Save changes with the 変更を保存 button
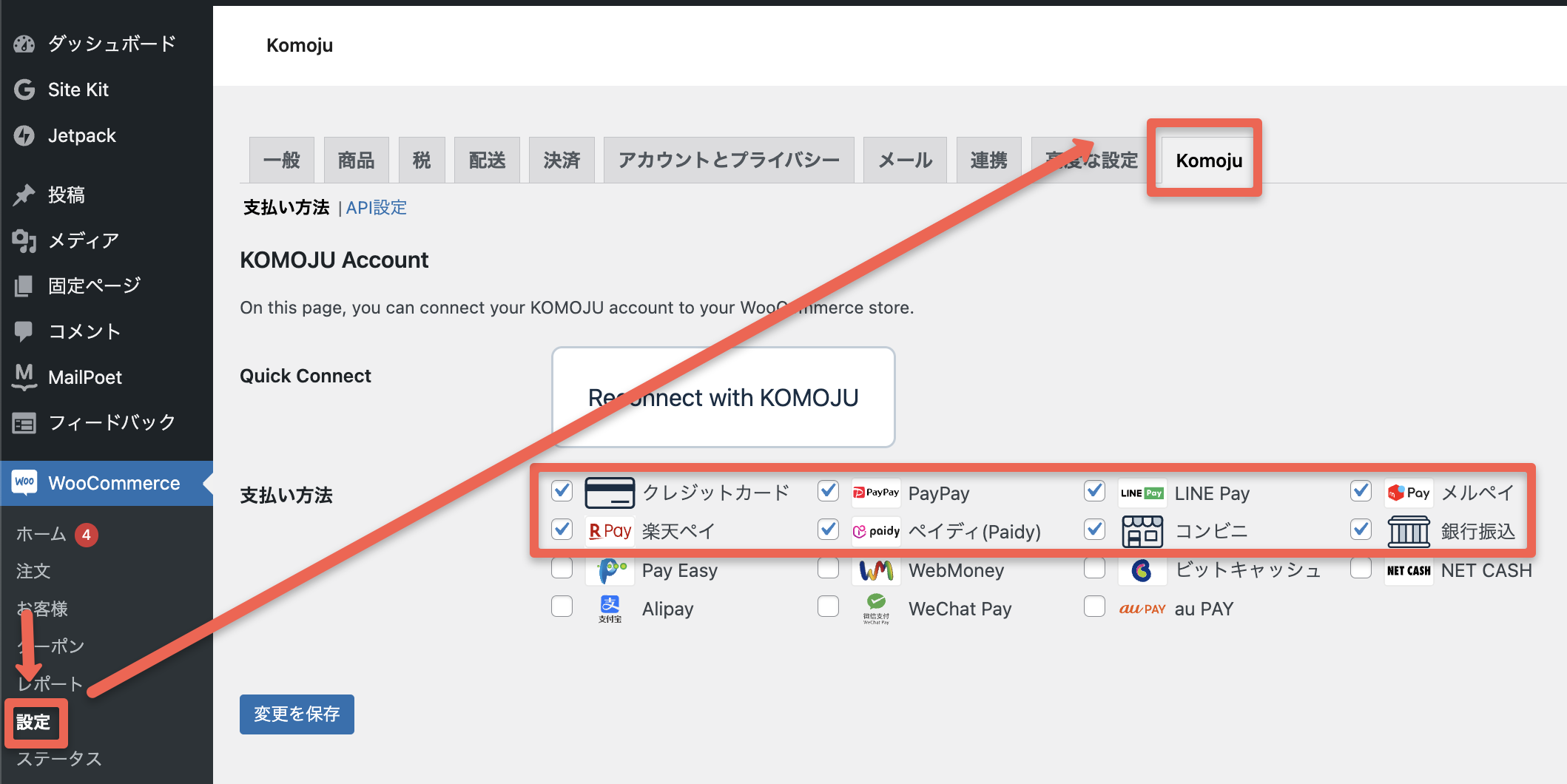1567x784 pixels. click(x=297, y=714)
